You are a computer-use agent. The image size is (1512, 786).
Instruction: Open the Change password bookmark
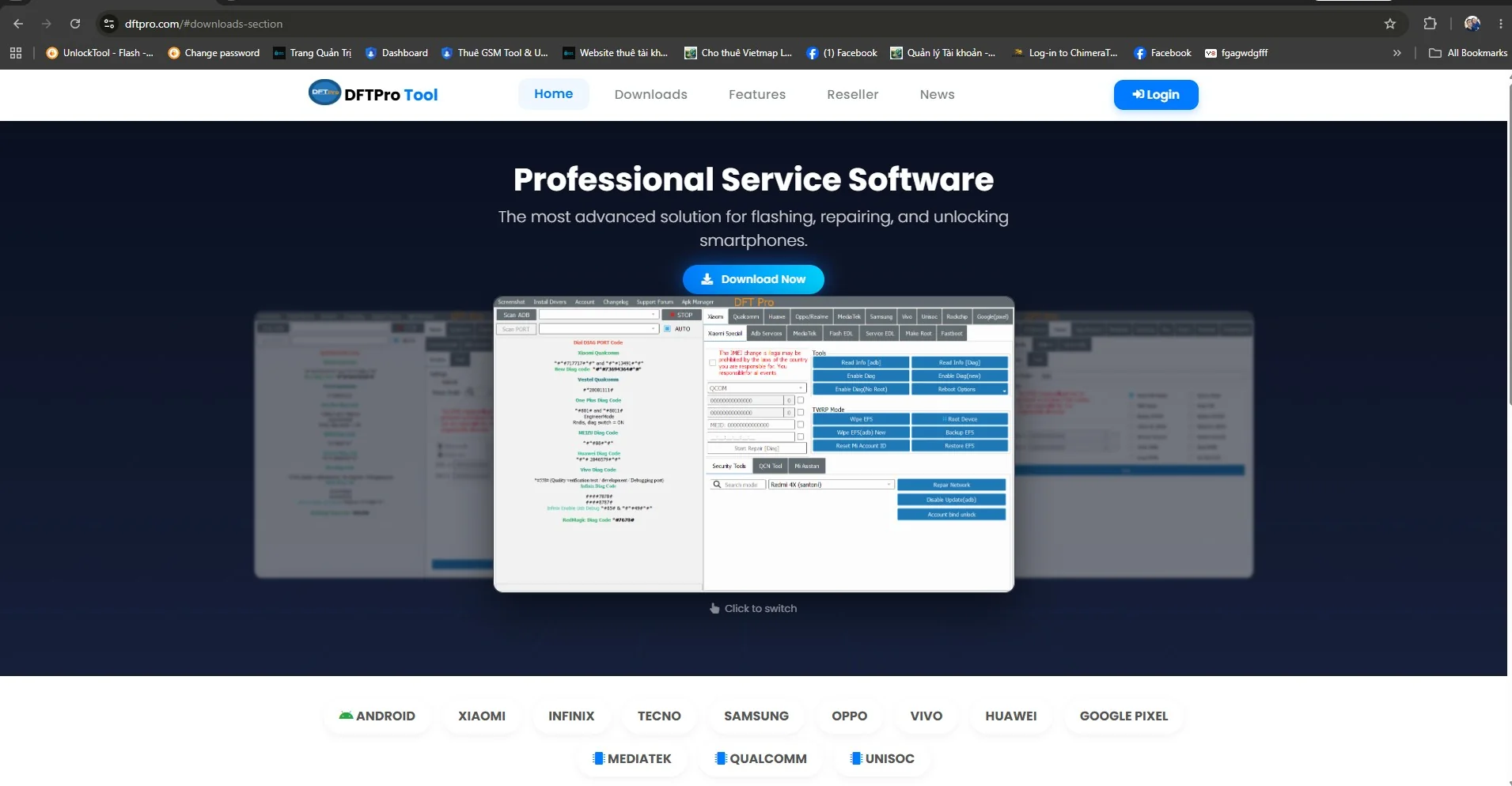(214, 53)
